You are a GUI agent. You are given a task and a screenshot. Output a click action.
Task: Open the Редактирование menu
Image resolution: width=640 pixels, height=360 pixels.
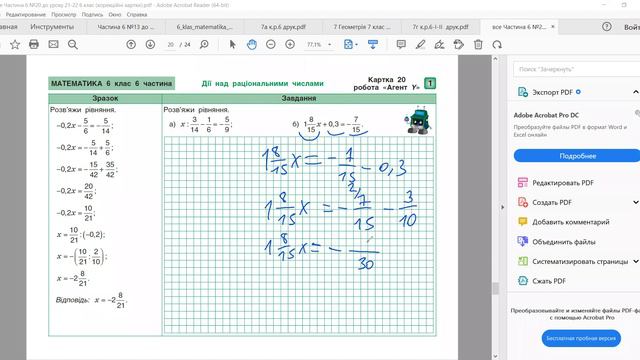tap(25, 15)
